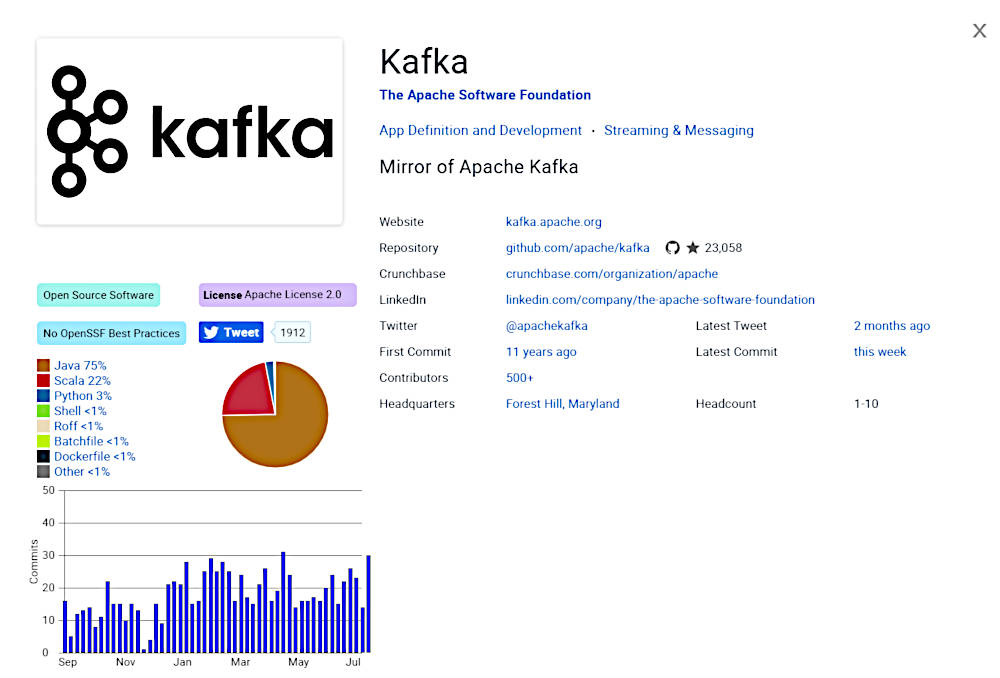
Task: Click the lime Batchfile color swatch
Action: (x=43, y=441)
